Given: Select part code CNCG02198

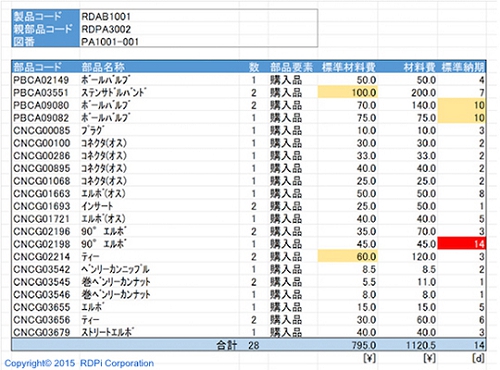Looking at the screenshot, I should pyautogui.click(x=42, y=244).
